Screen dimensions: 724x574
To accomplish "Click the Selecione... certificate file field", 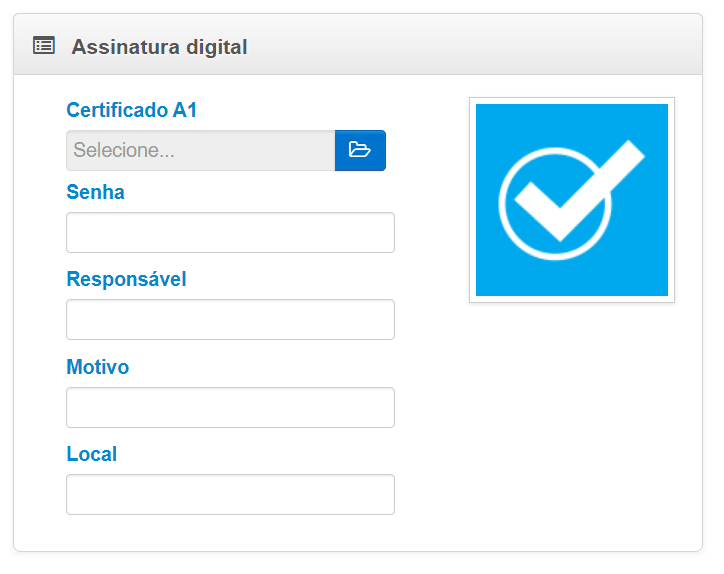I will pyautogui.click(x=200, y=150).
